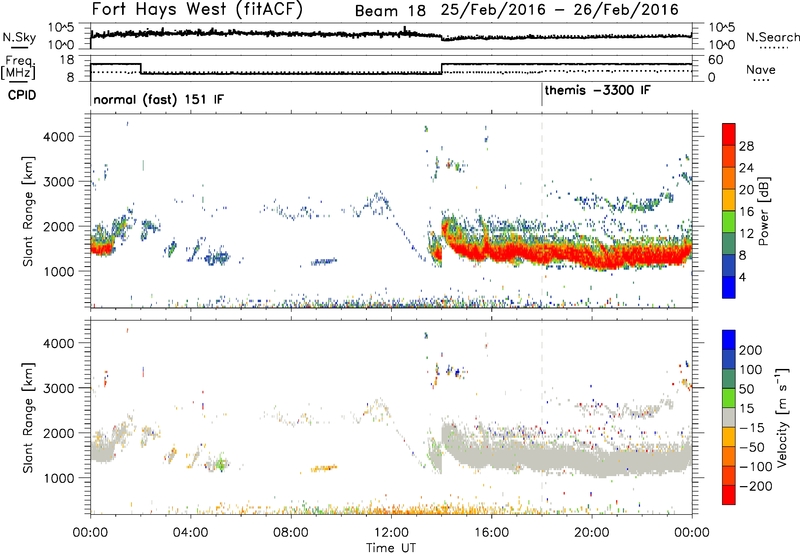Click the 'Velocity [m s-1]' colorbar label
The height and width of the screenshot is (554, 800).
coord(782,417)
